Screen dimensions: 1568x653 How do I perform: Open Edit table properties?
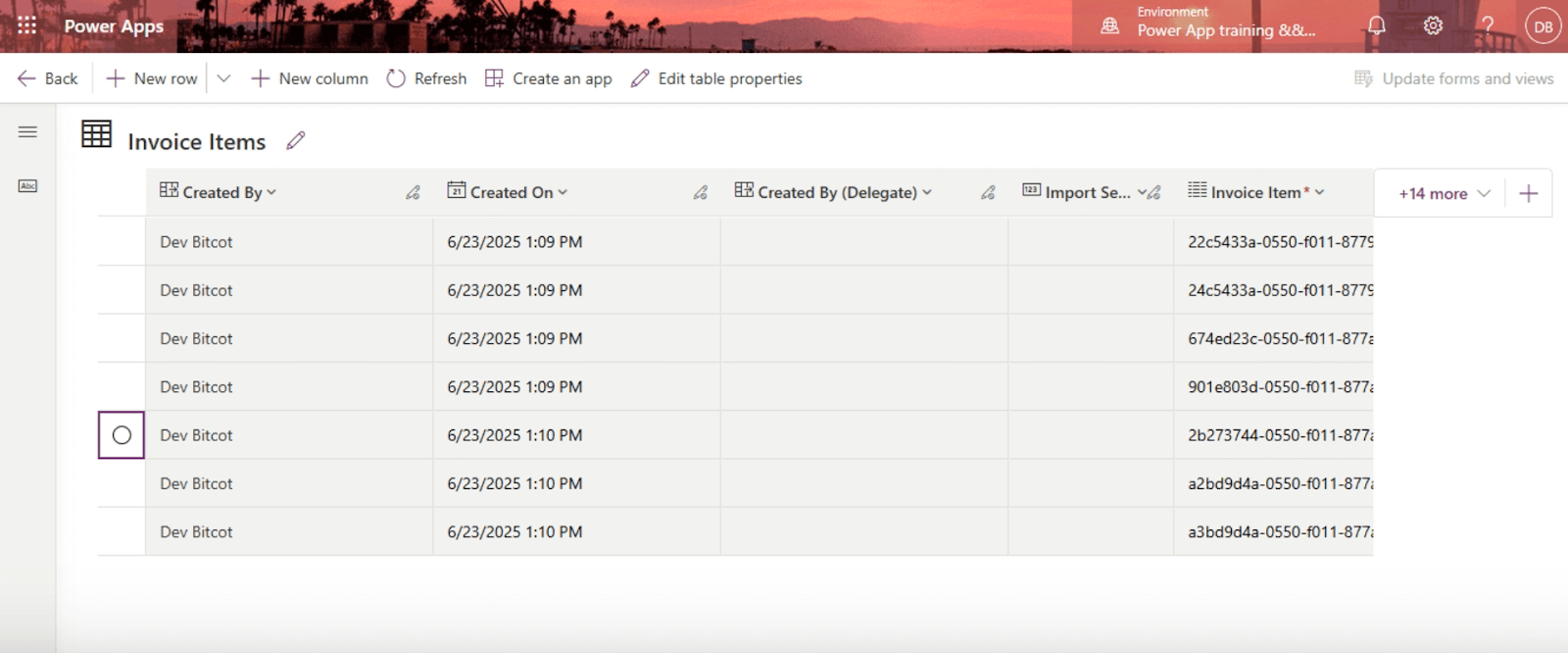(716, 78)
